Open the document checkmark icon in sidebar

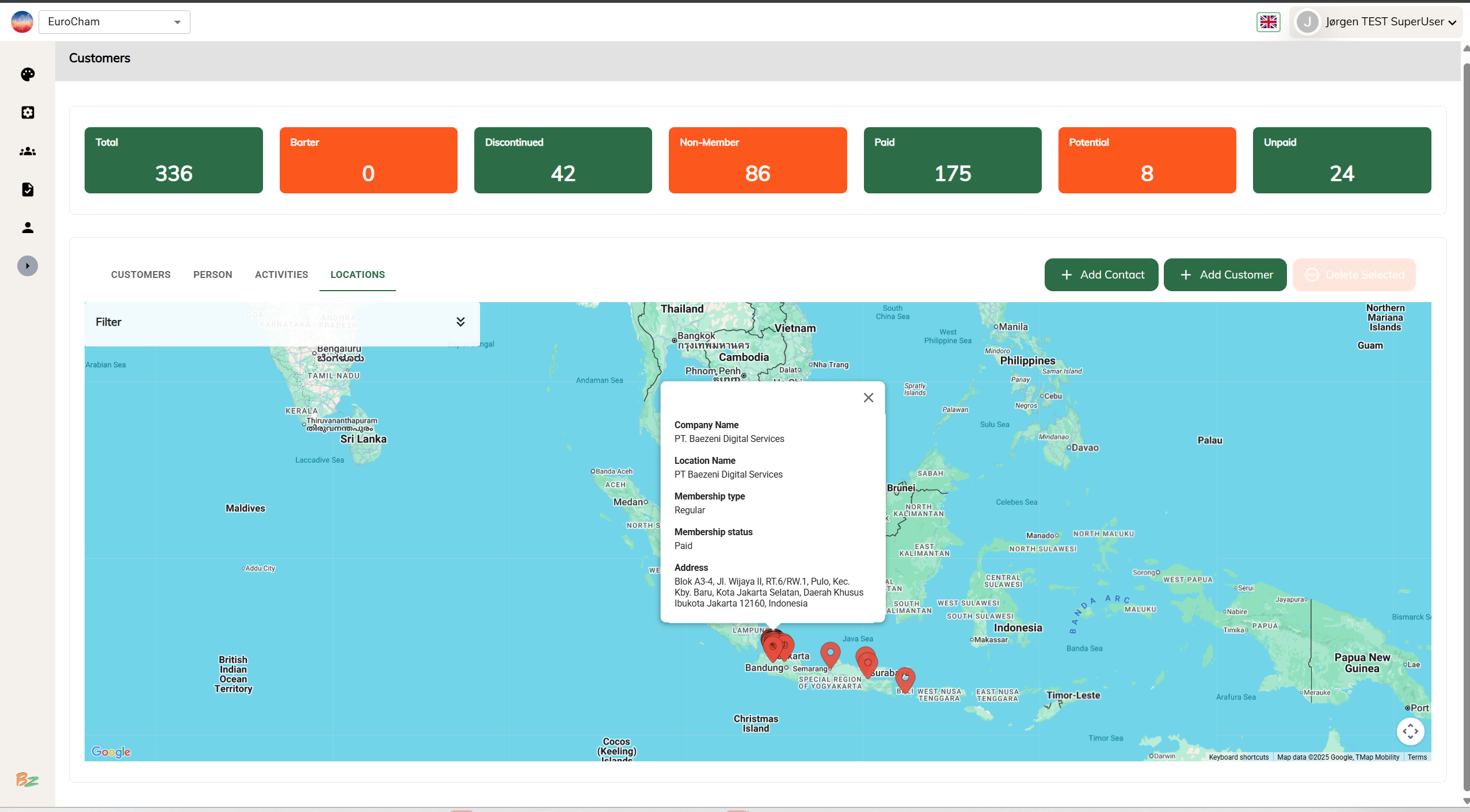28,189
